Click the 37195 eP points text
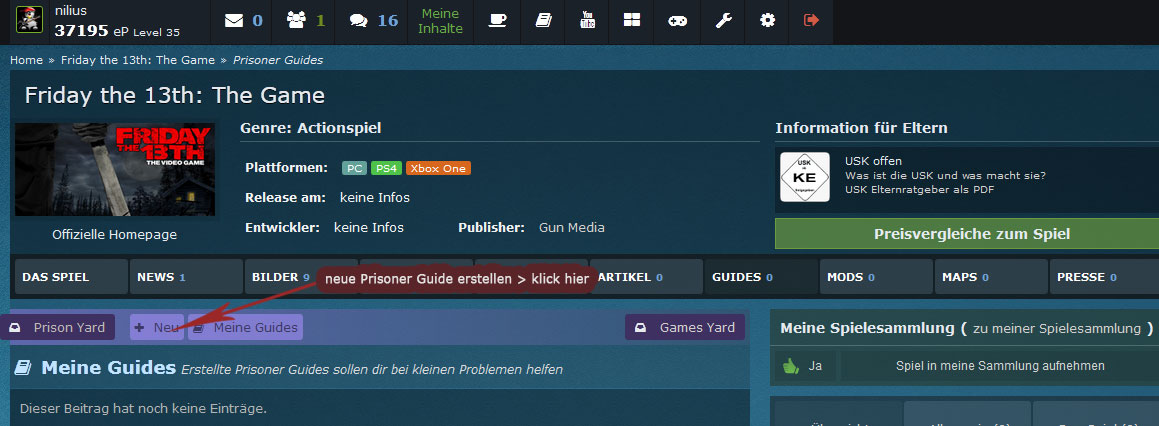Image resolution: width=1159 pixels, height=426 pixels. tap(91, 31)
